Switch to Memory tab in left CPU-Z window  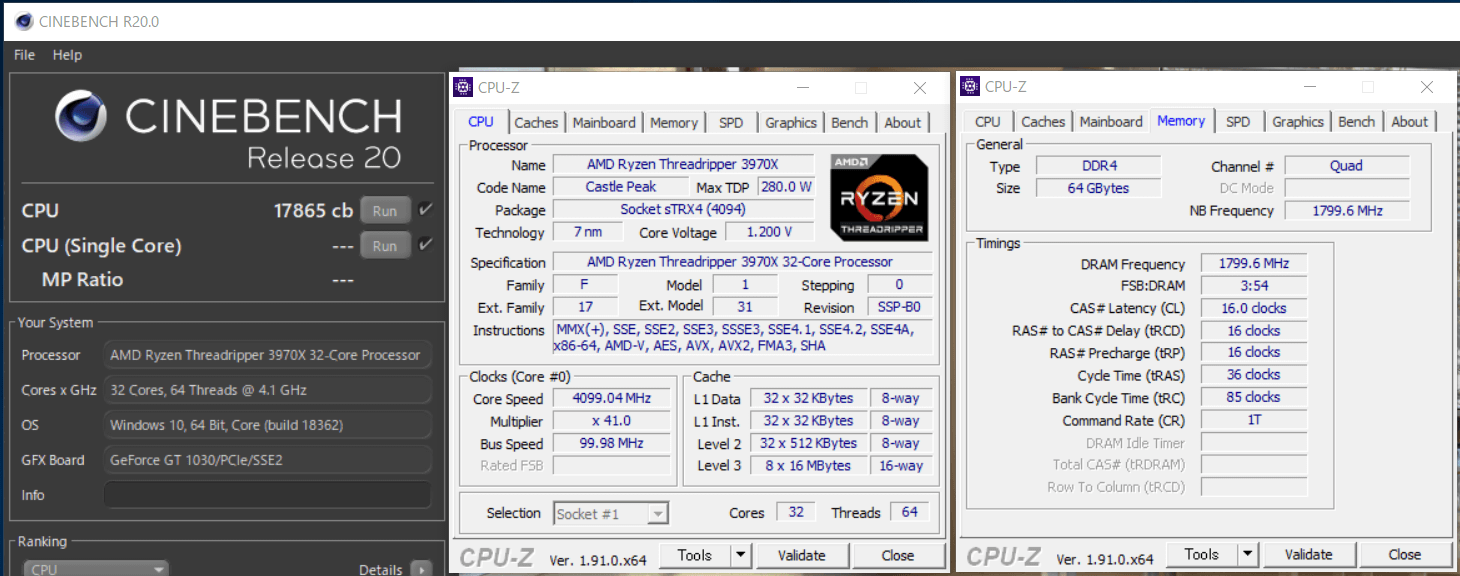coord(674,123)
